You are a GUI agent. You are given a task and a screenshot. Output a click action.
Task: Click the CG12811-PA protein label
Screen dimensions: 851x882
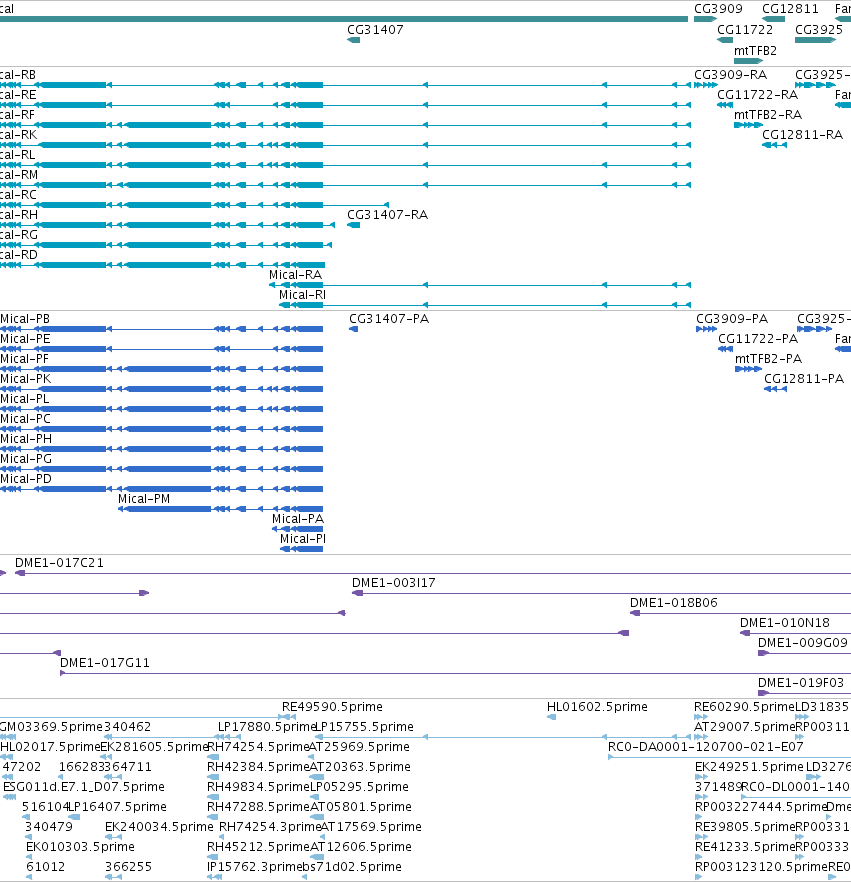tap(804, 379)
